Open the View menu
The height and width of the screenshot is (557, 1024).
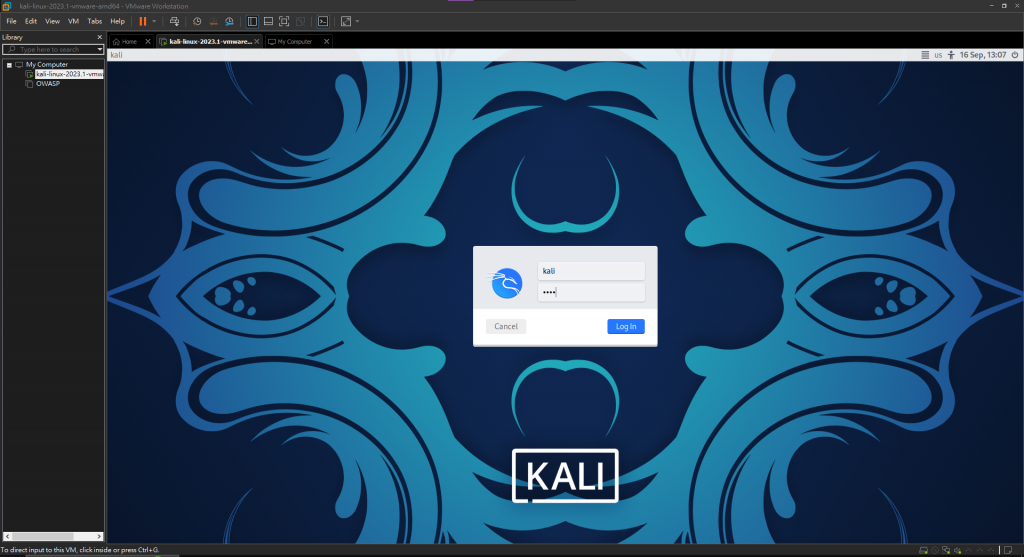coord(52,21)
